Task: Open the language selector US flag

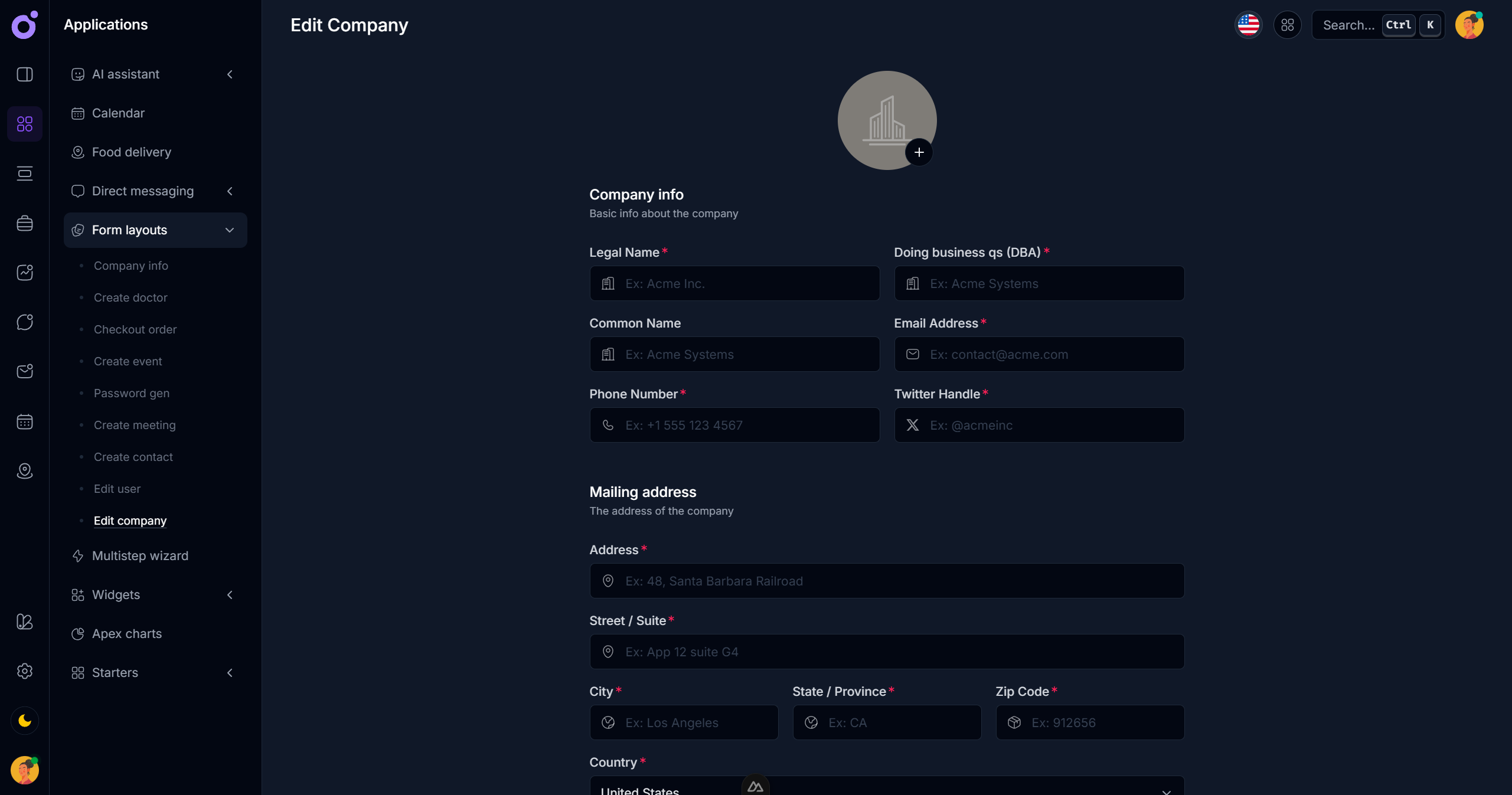Action: click(x=1248, y=25)
